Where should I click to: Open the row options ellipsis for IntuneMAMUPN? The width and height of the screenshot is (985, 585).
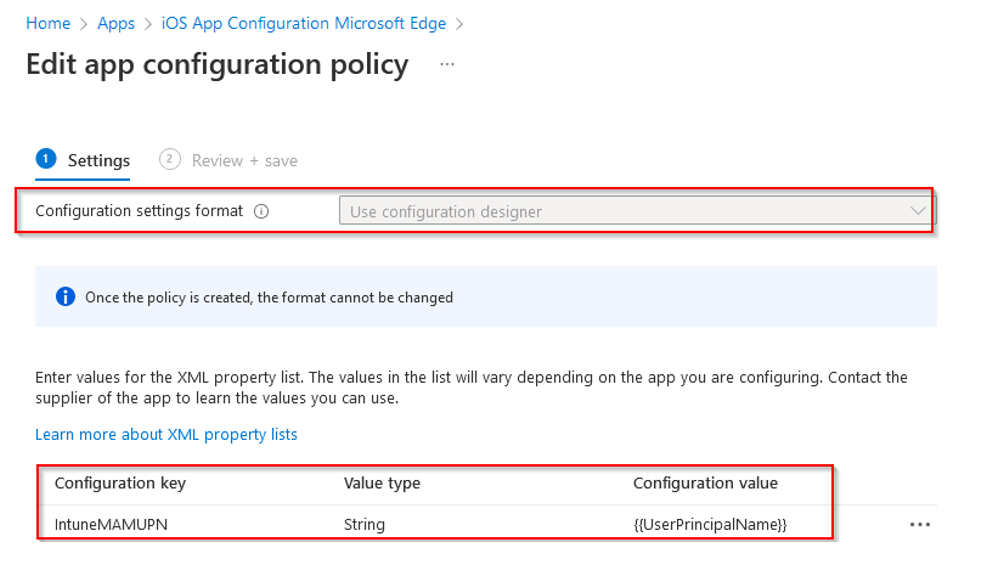pyautogui.click(x=920, y=525)
